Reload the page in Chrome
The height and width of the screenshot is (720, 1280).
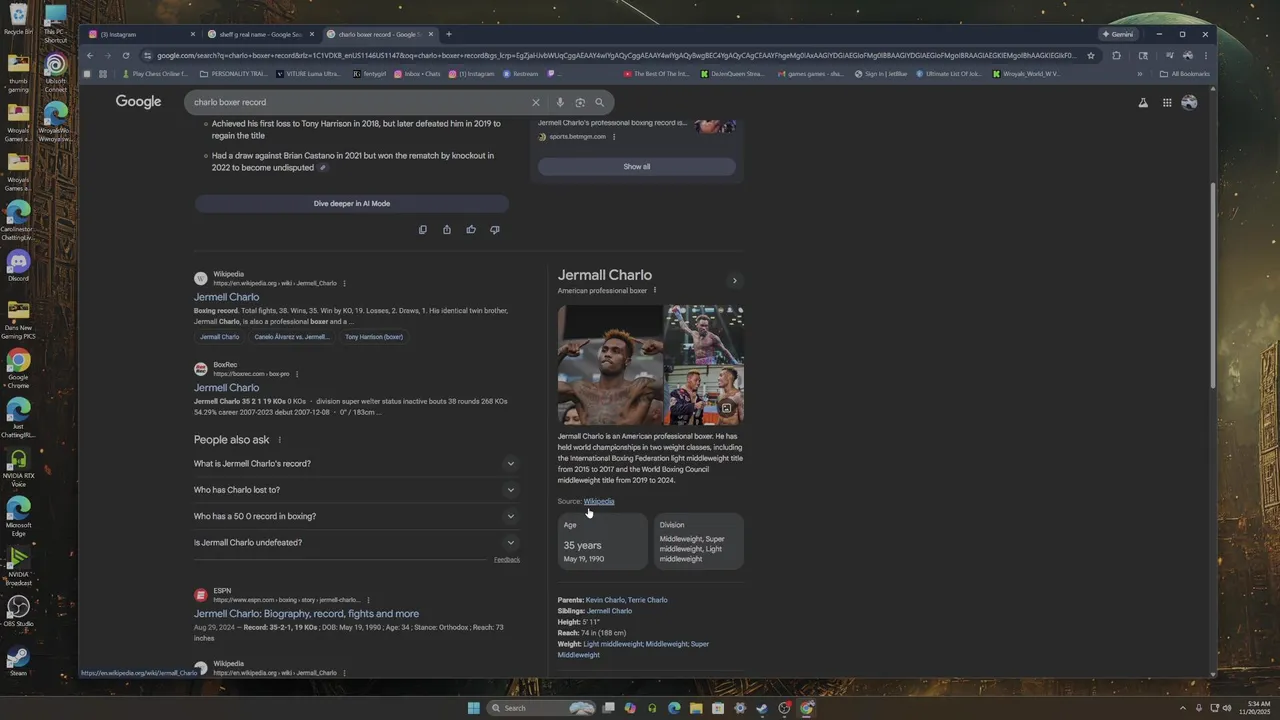pyautogui.click(x=126, y=55)
